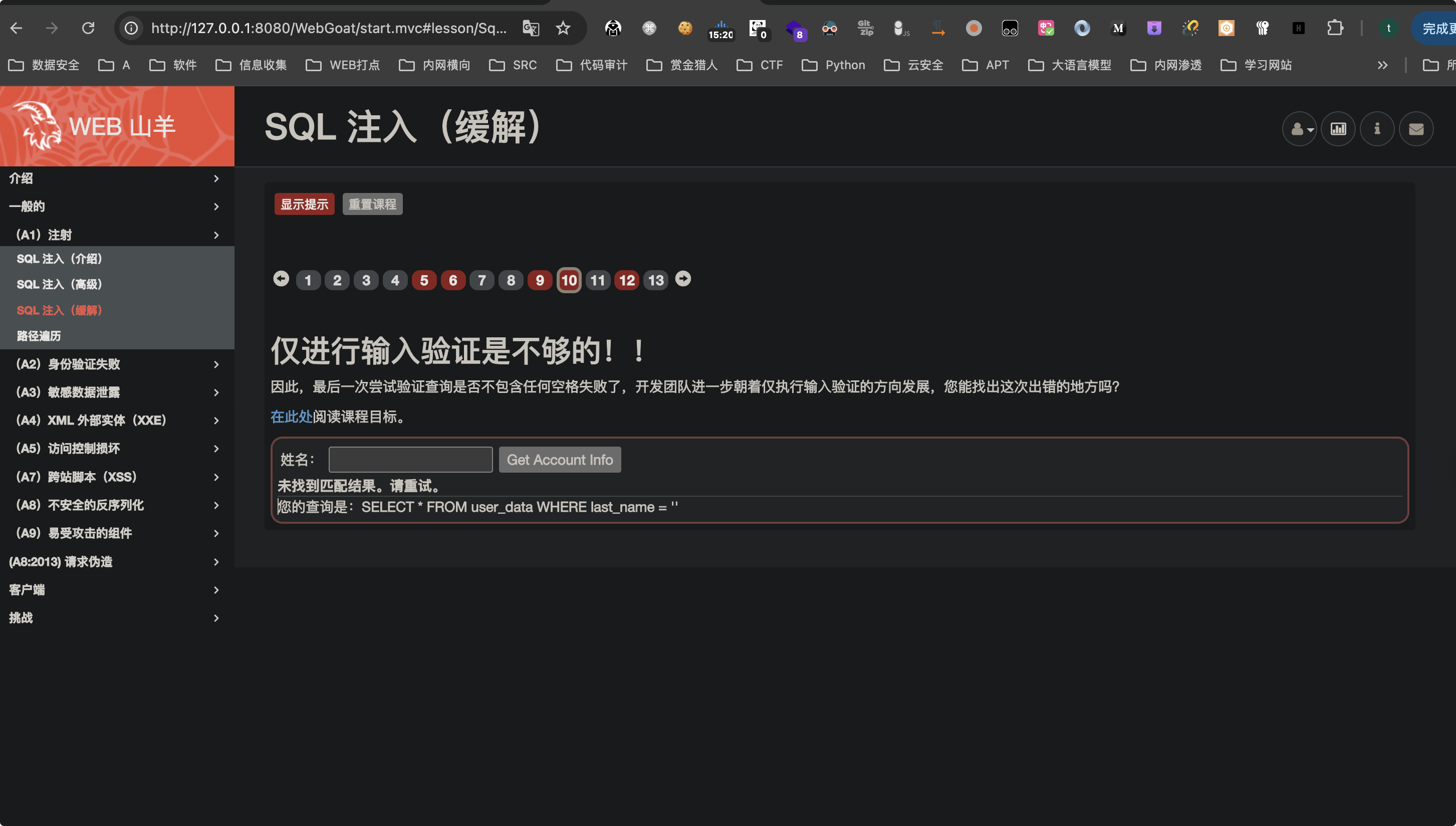Go to lesson page 12
Viewport: 1456px width, 826px height.
626,280
